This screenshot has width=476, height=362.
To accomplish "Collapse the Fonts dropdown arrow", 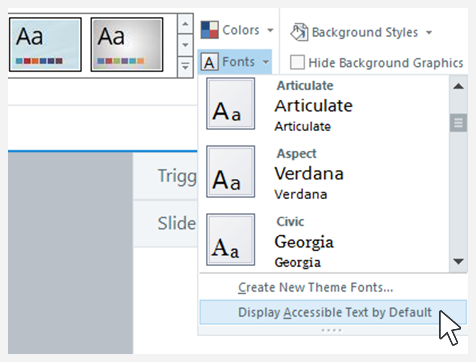I will (266, 62).
